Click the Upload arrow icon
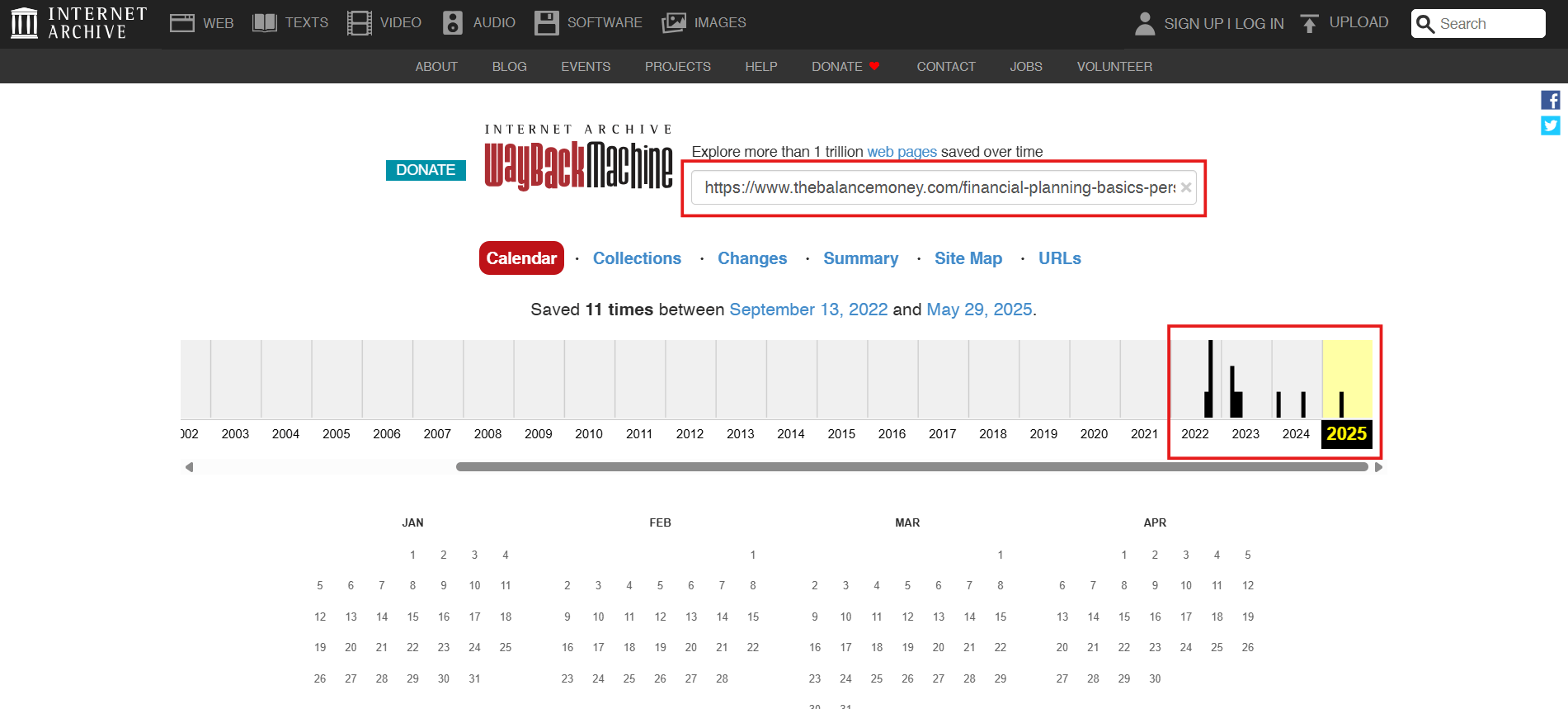Viewport: 1568px width, 709px height. (1309, 23)
